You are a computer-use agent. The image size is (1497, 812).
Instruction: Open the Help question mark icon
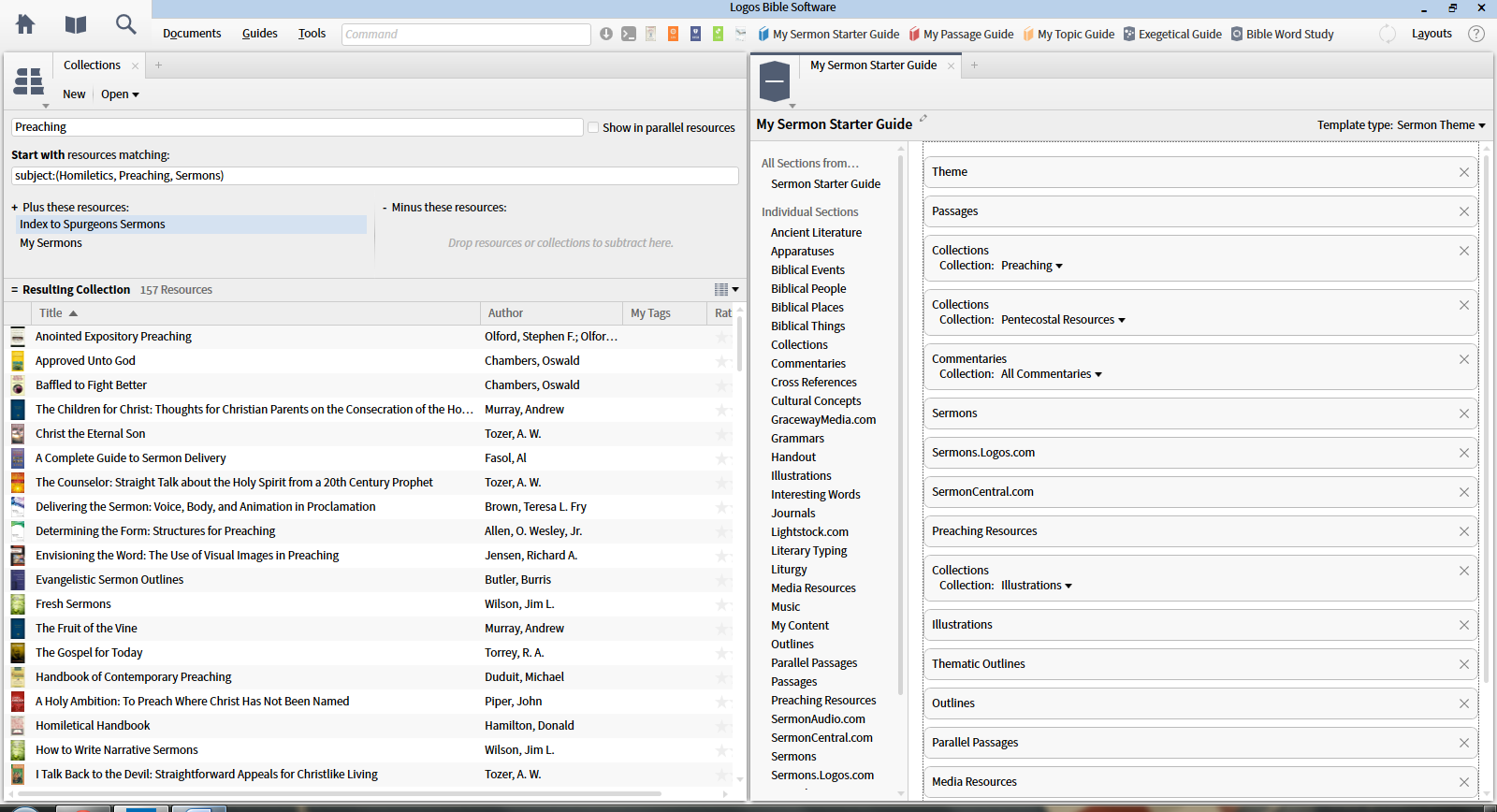coord(1476,34)
